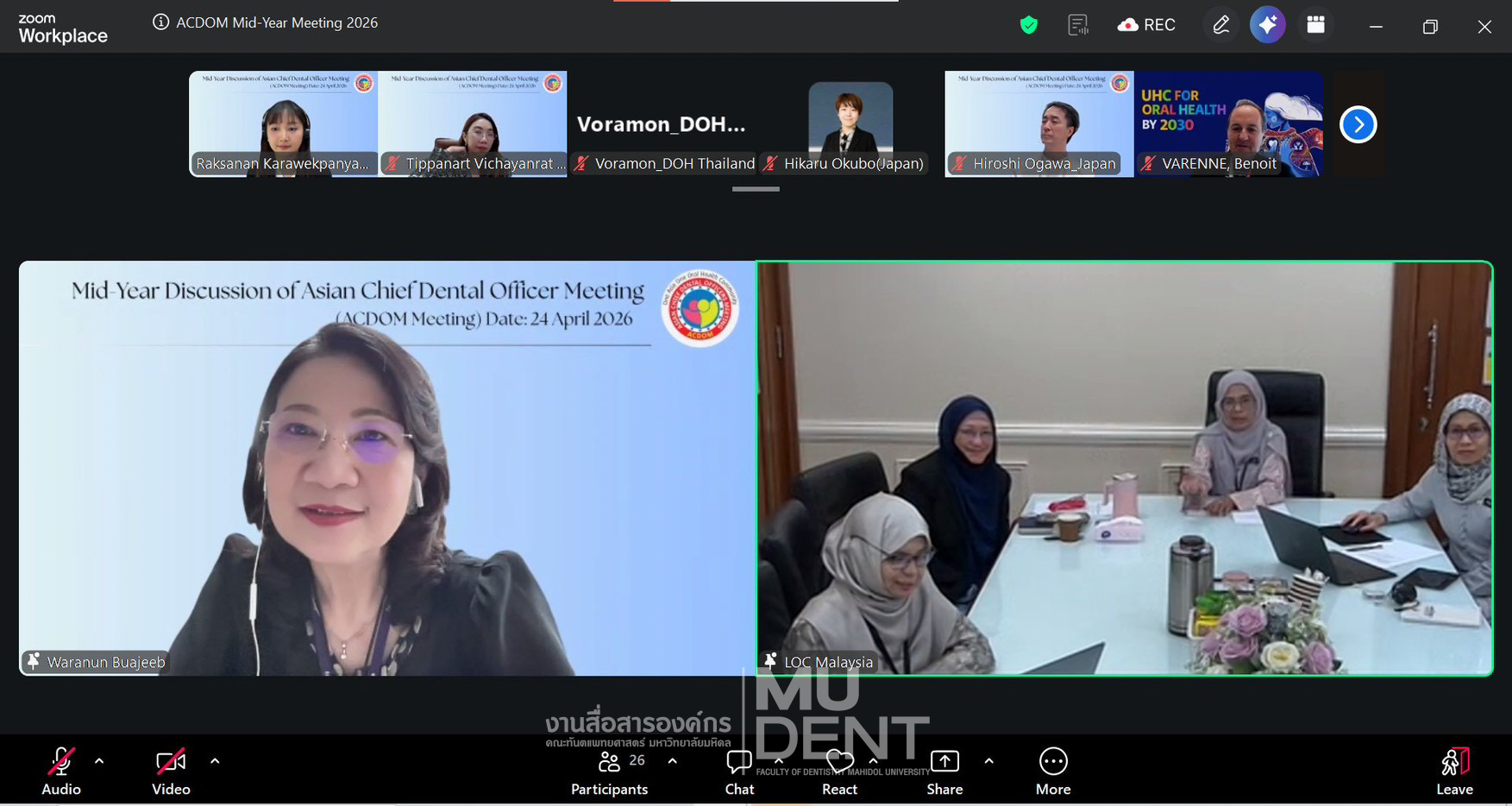Screen dimensions: 1512x806
Task: Open the Chat panel
Action: pyautogui.click(x=739, y=771)
